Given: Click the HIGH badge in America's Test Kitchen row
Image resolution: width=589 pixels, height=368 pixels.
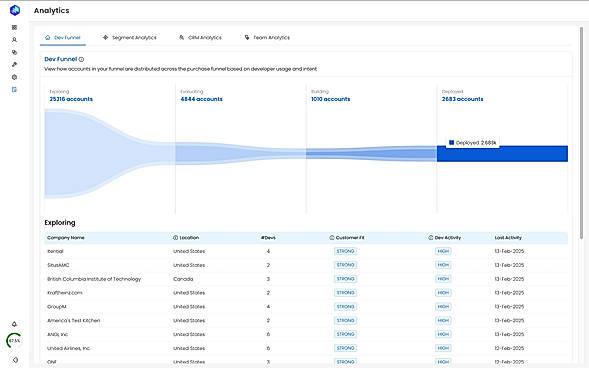Looking at the screenshot, I should [x=443, y=321].
